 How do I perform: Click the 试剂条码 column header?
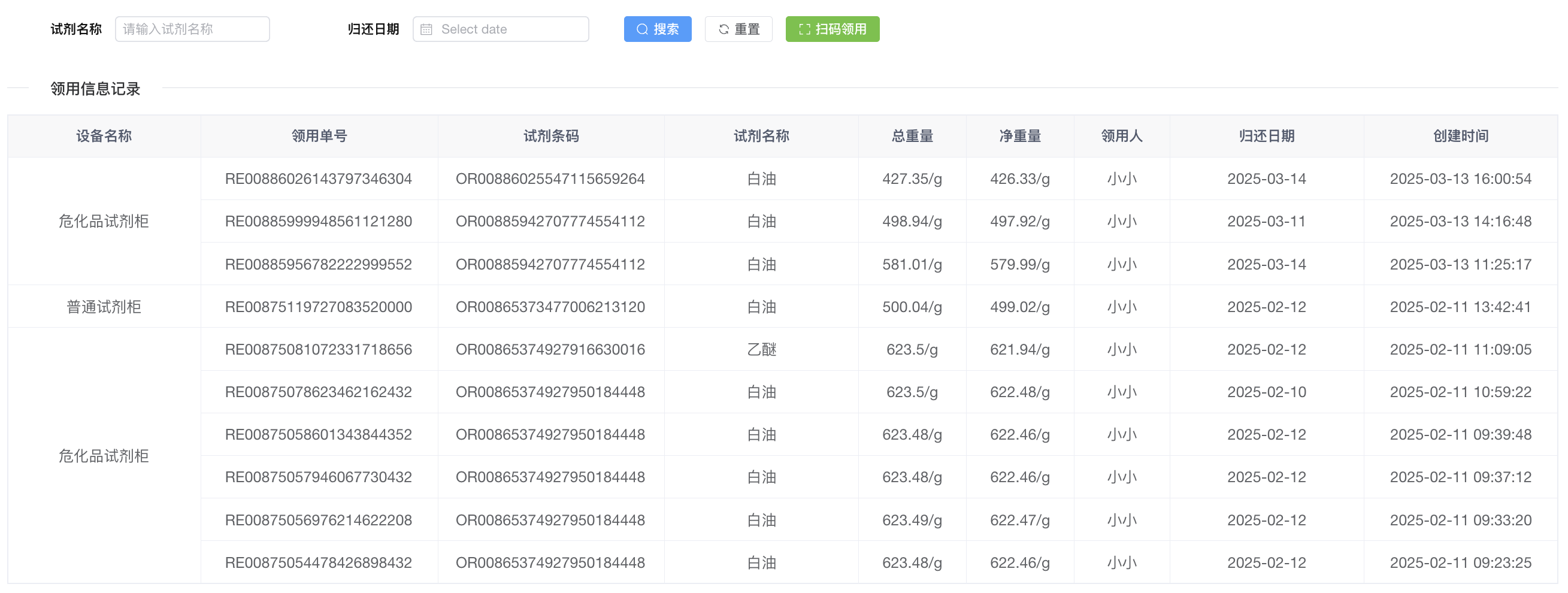click(551, 136)
